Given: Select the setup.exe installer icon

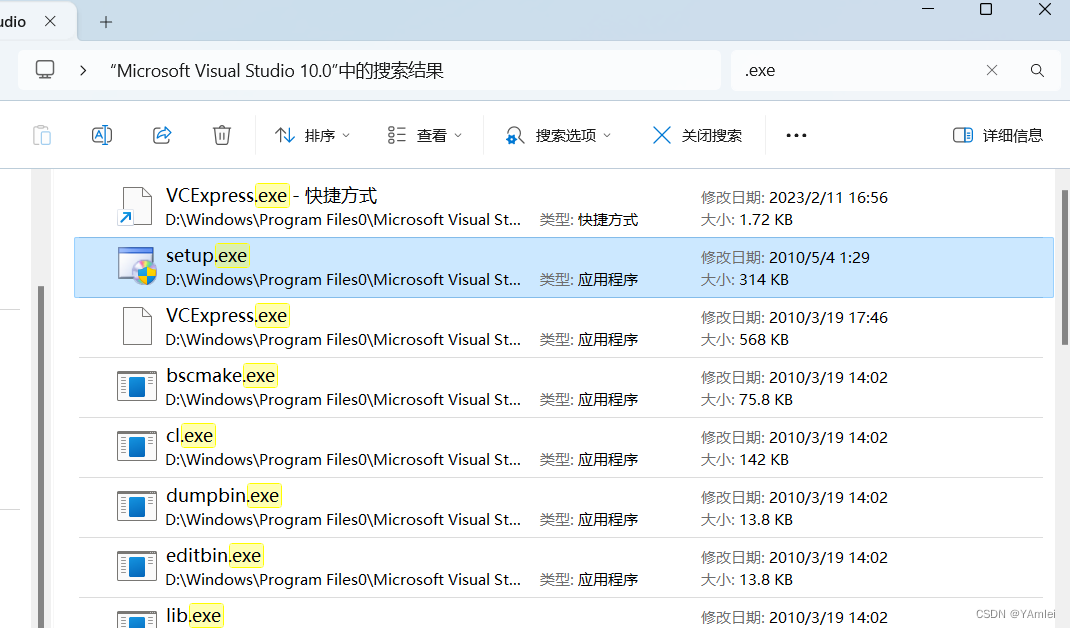Looking at the screenshot, I should click(136, 266).
